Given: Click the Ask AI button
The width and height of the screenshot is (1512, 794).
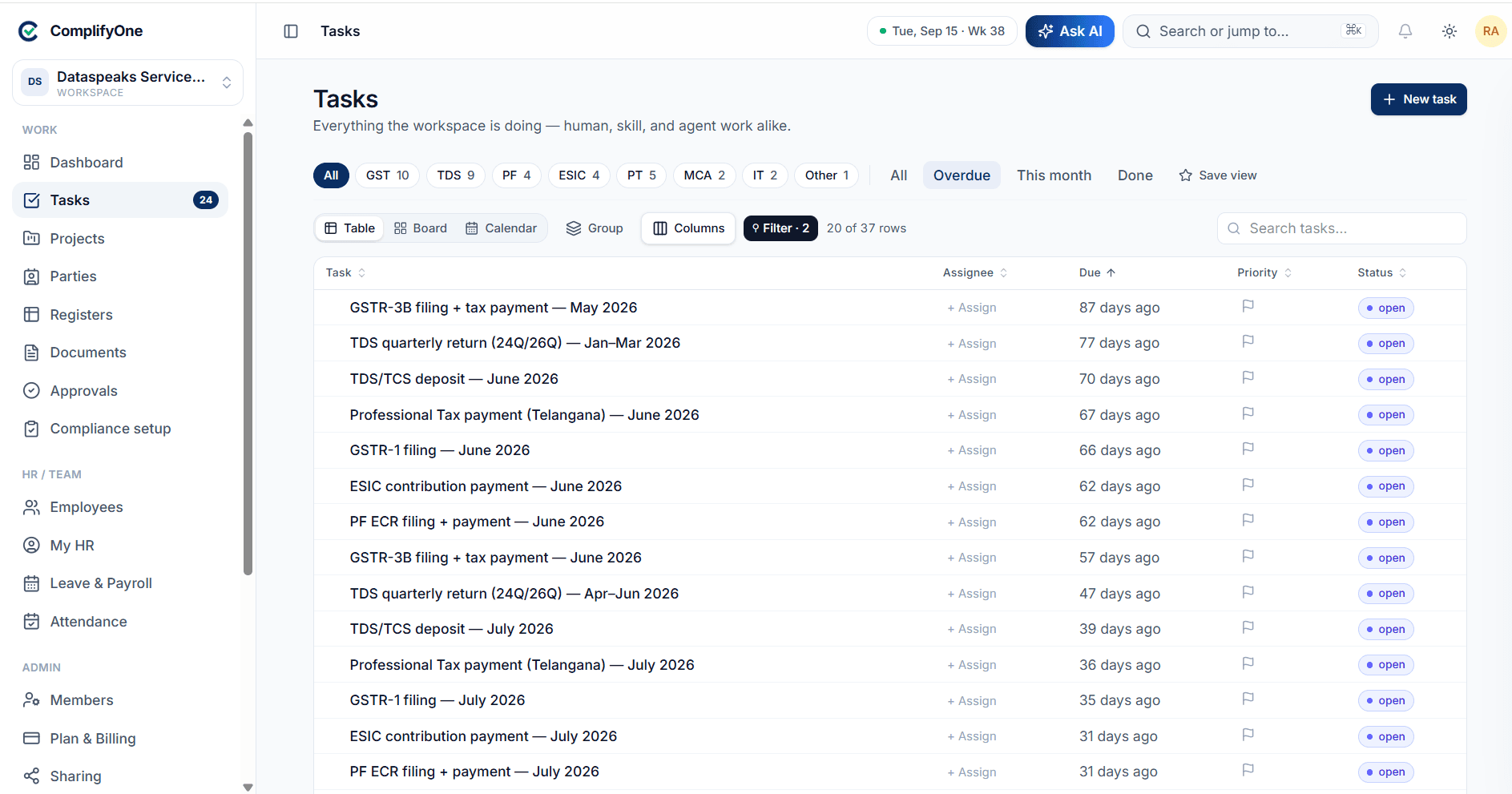Looking at the screenshot, I should (x=1070, y=31).
